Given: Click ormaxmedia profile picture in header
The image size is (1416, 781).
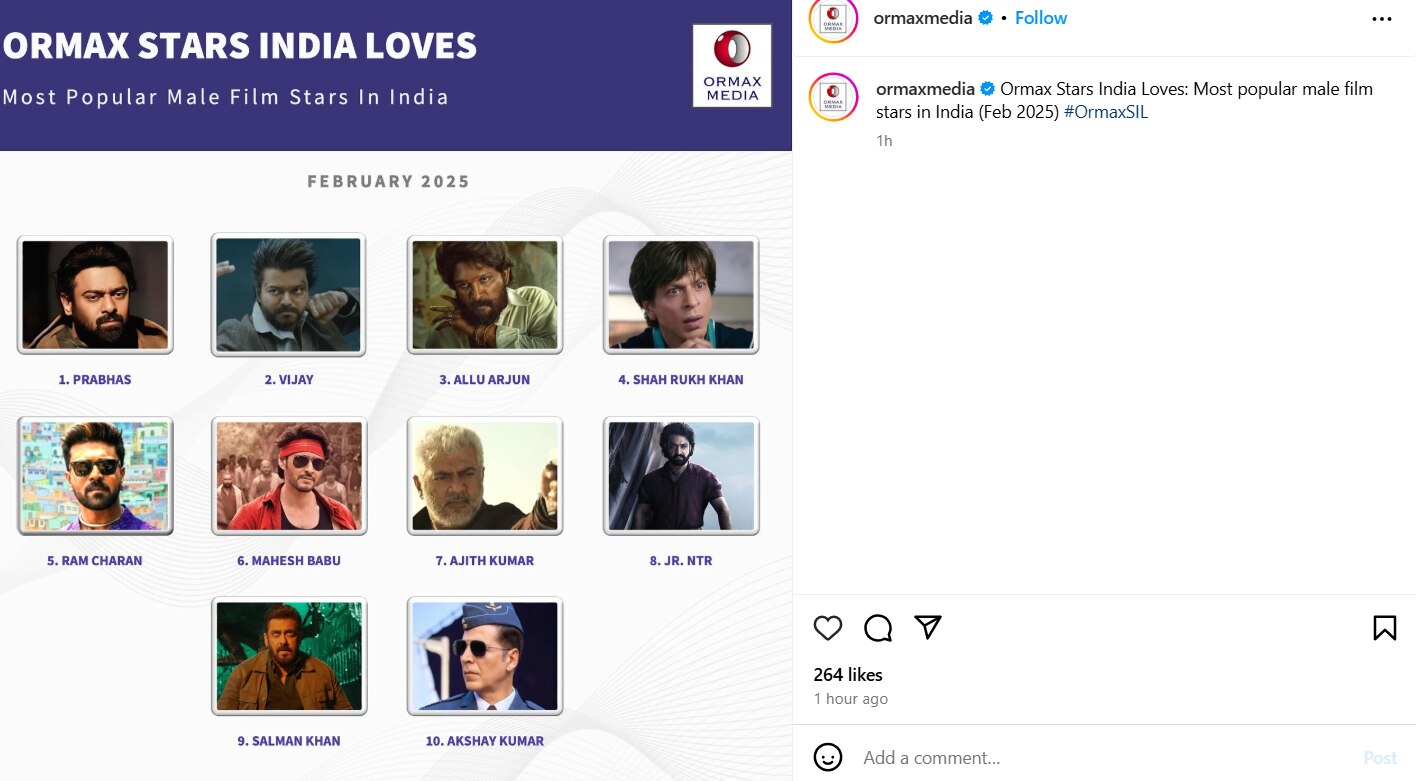Looking at the screenshot, I should pyautogui.click(x=833, y=19).
